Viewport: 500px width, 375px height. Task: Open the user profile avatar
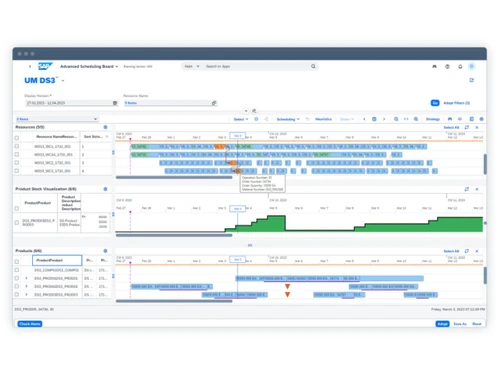[472, 66]
